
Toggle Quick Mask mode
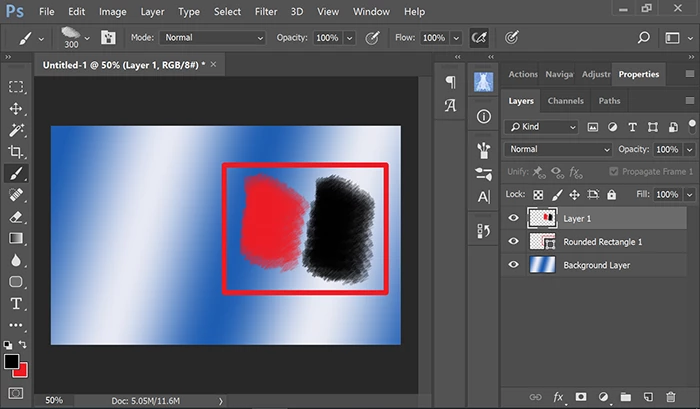click(16, 393)
